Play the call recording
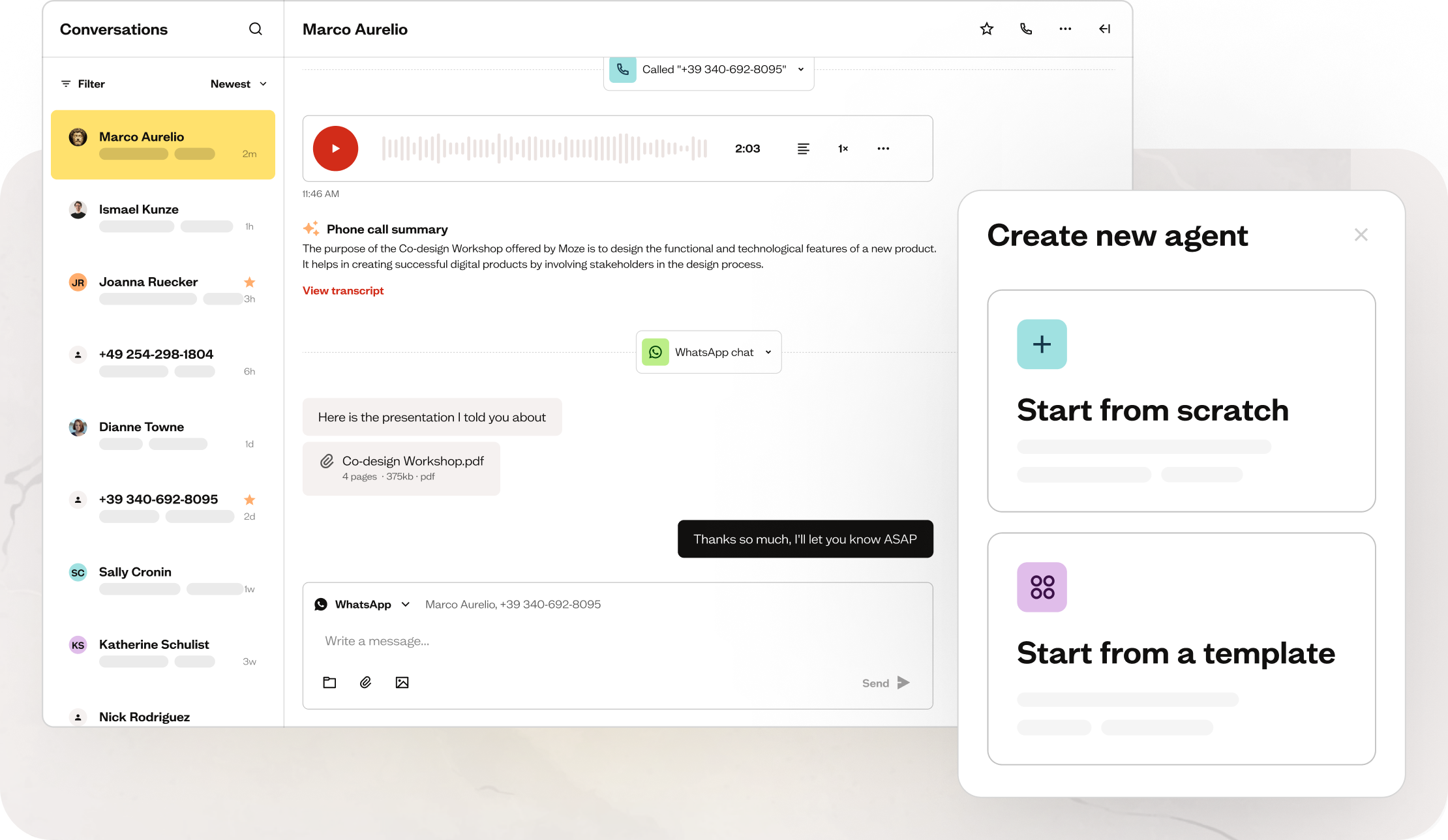The width and height of the screenshot is (1448, 840). coord(335,149)
